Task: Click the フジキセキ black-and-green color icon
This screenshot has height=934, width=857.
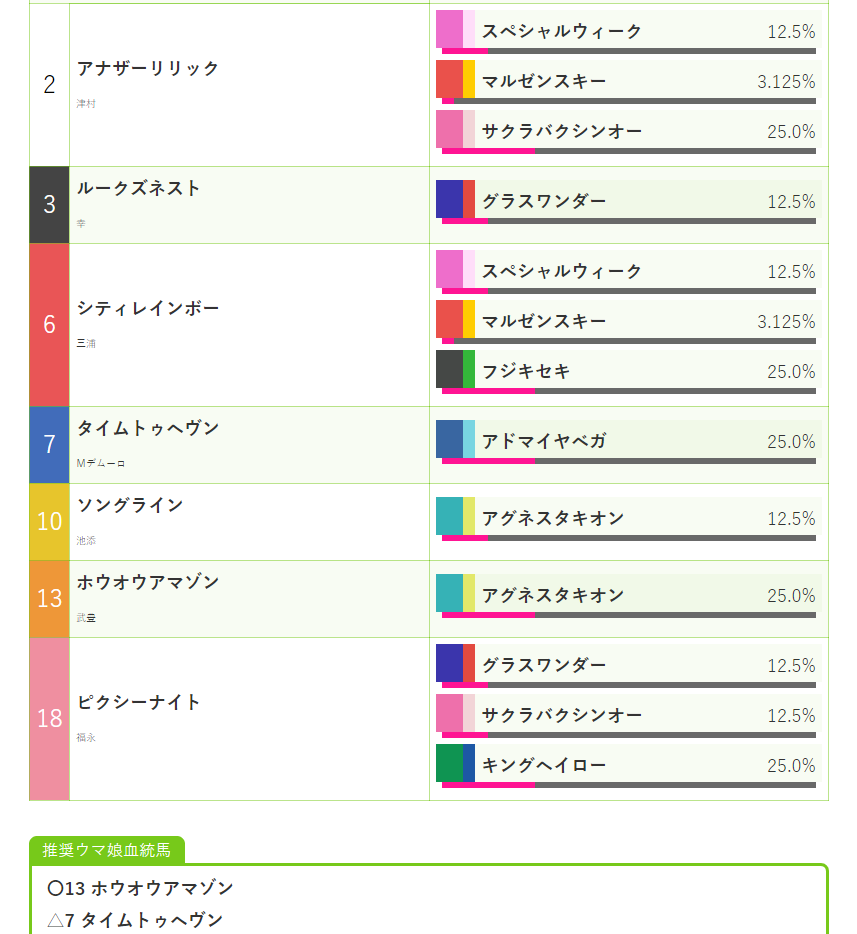Action: pos(455,369)
